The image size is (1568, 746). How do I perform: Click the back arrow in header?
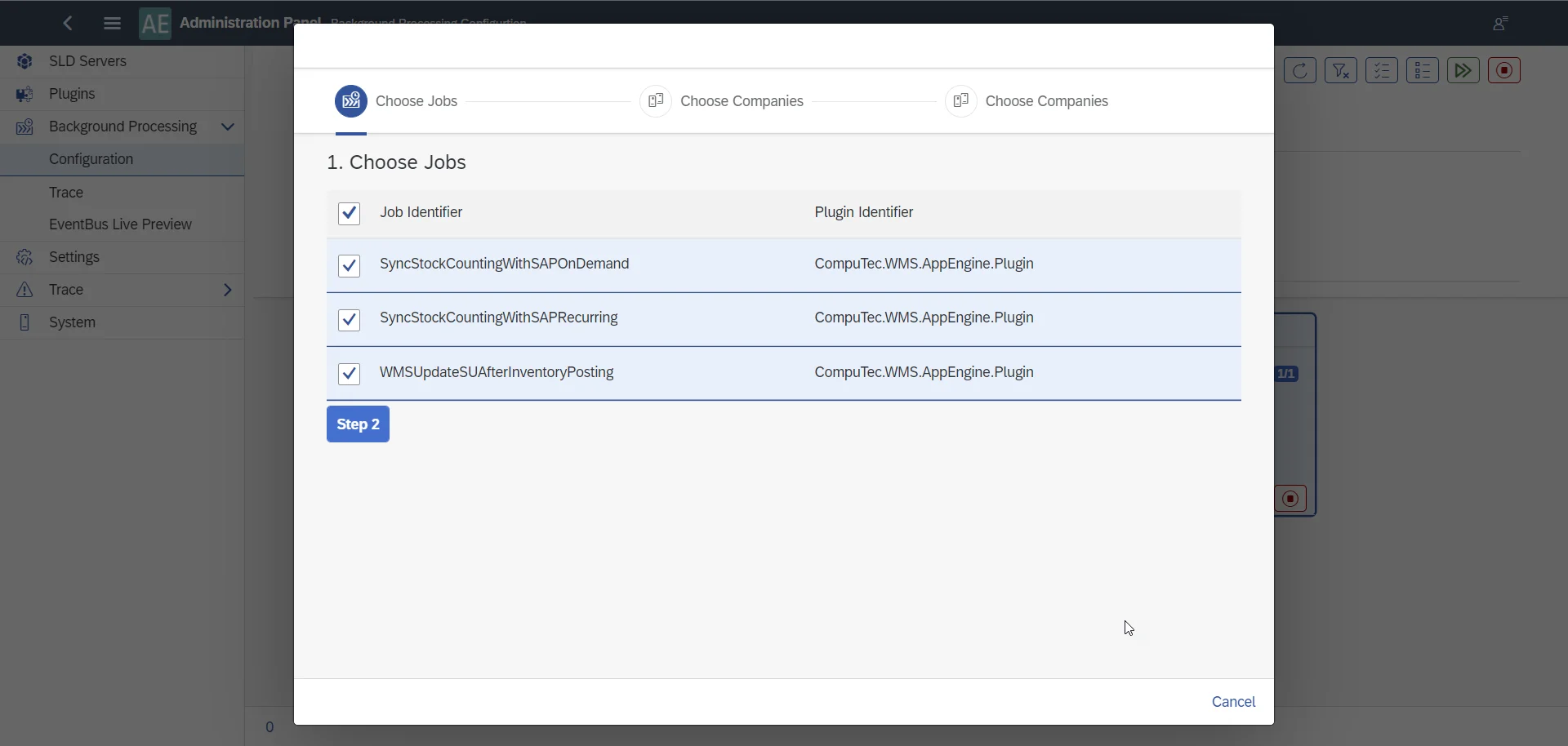click(69, 24)
